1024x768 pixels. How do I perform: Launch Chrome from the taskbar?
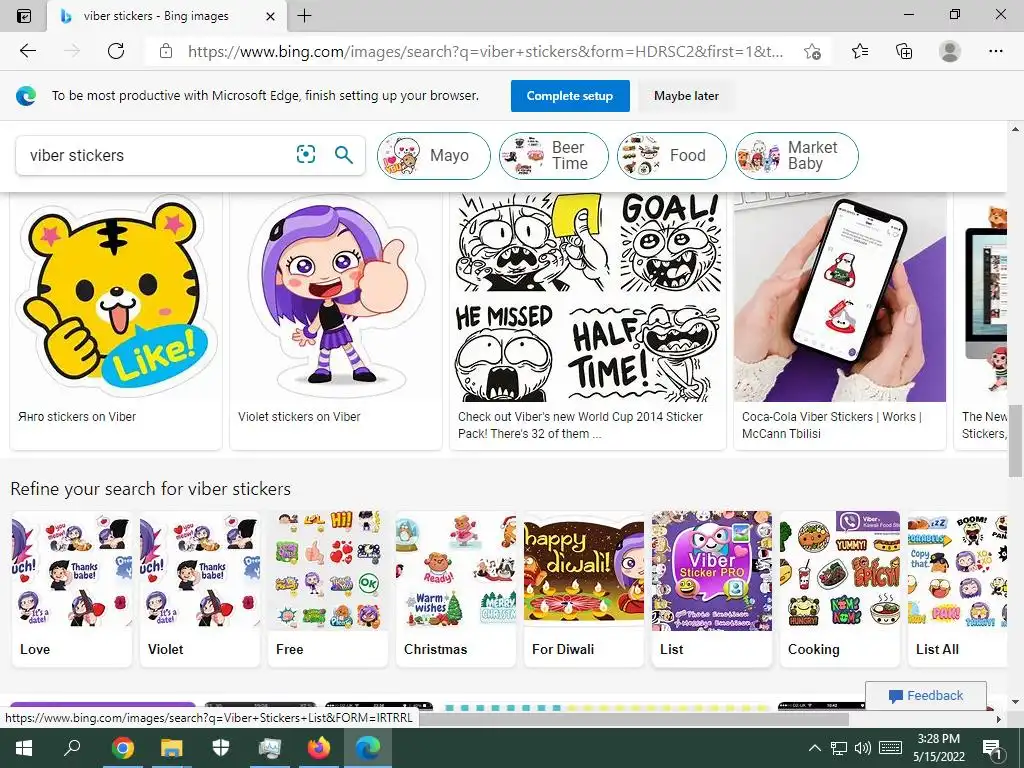[x=122, y=748]
